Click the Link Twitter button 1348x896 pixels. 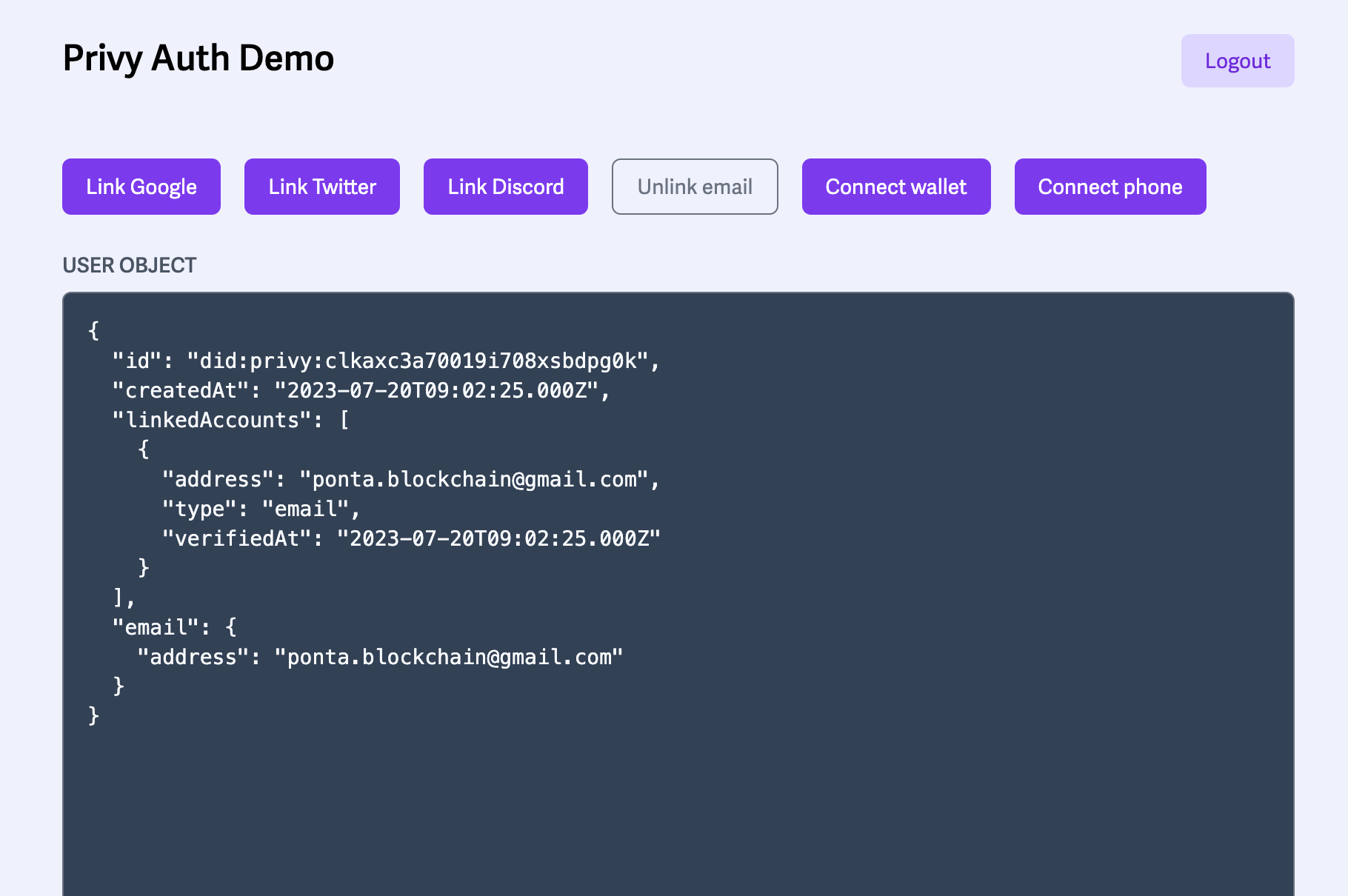(322, 187)
